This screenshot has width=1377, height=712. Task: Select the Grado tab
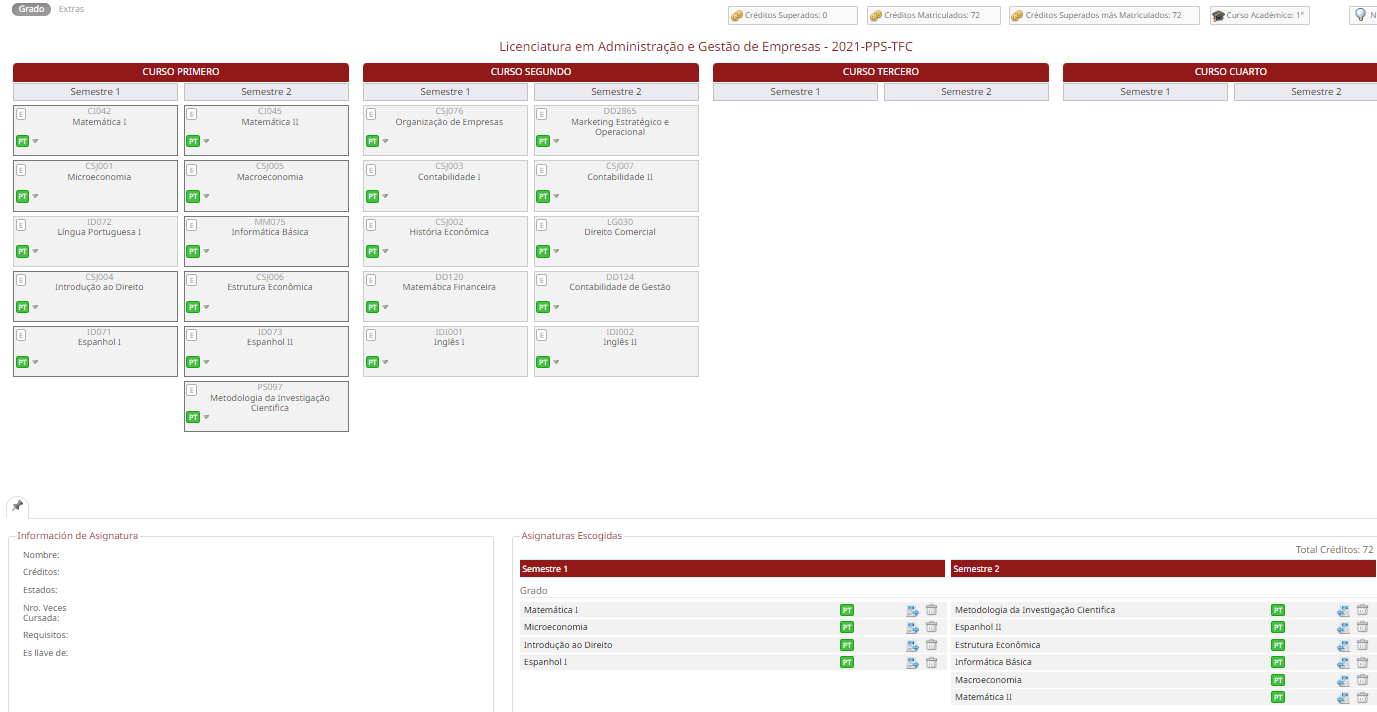[32, 9]
